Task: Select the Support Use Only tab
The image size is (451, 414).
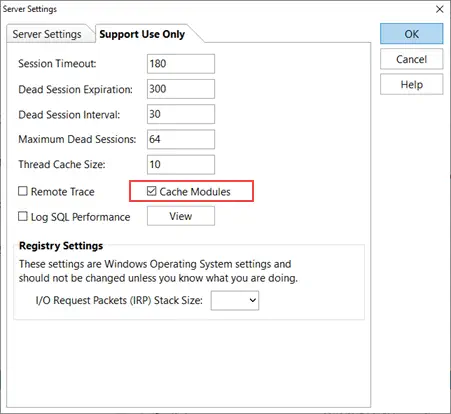Action: click(x=142, y=34)
